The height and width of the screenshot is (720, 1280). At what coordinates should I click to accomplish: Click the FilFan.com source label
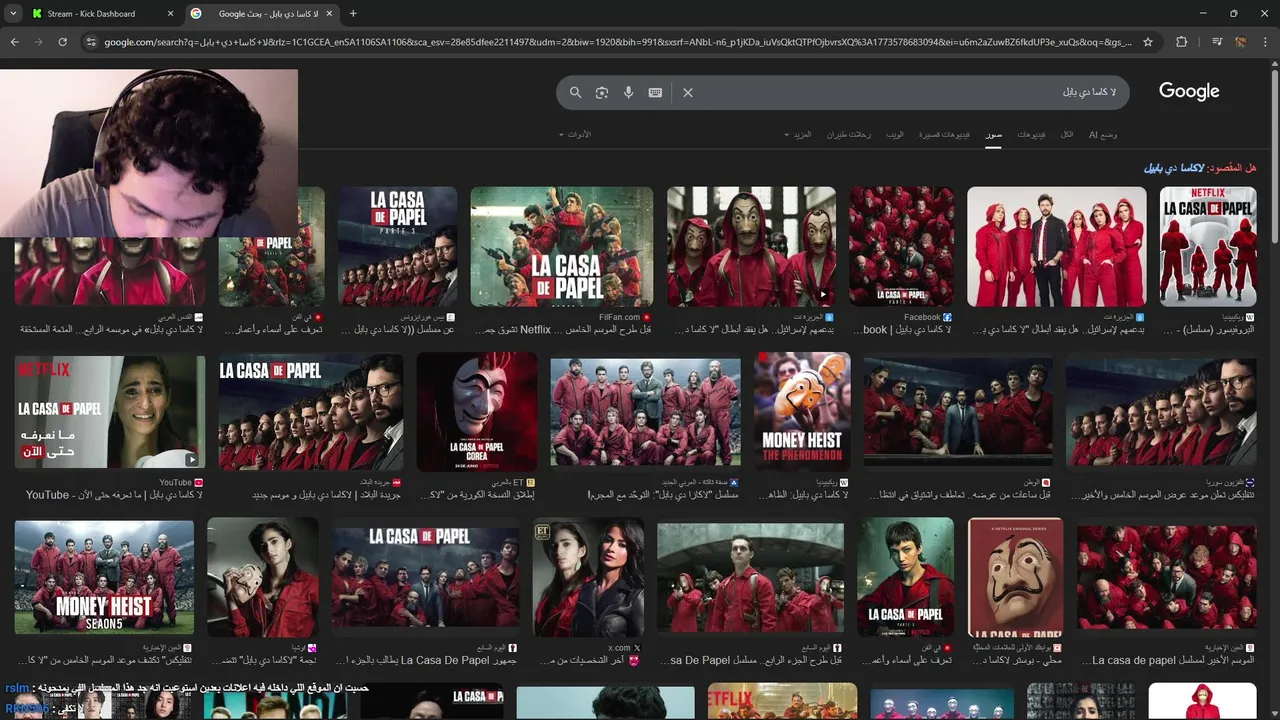coord(619,317)
